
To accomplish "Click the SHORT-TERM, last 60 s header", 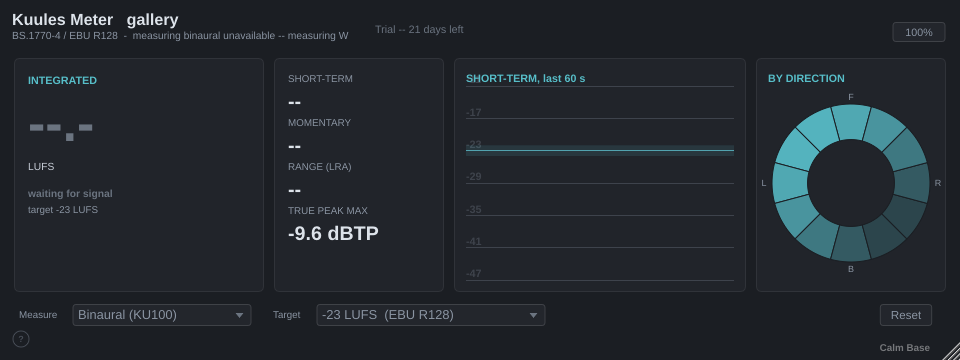I will (x=525, y=78).
